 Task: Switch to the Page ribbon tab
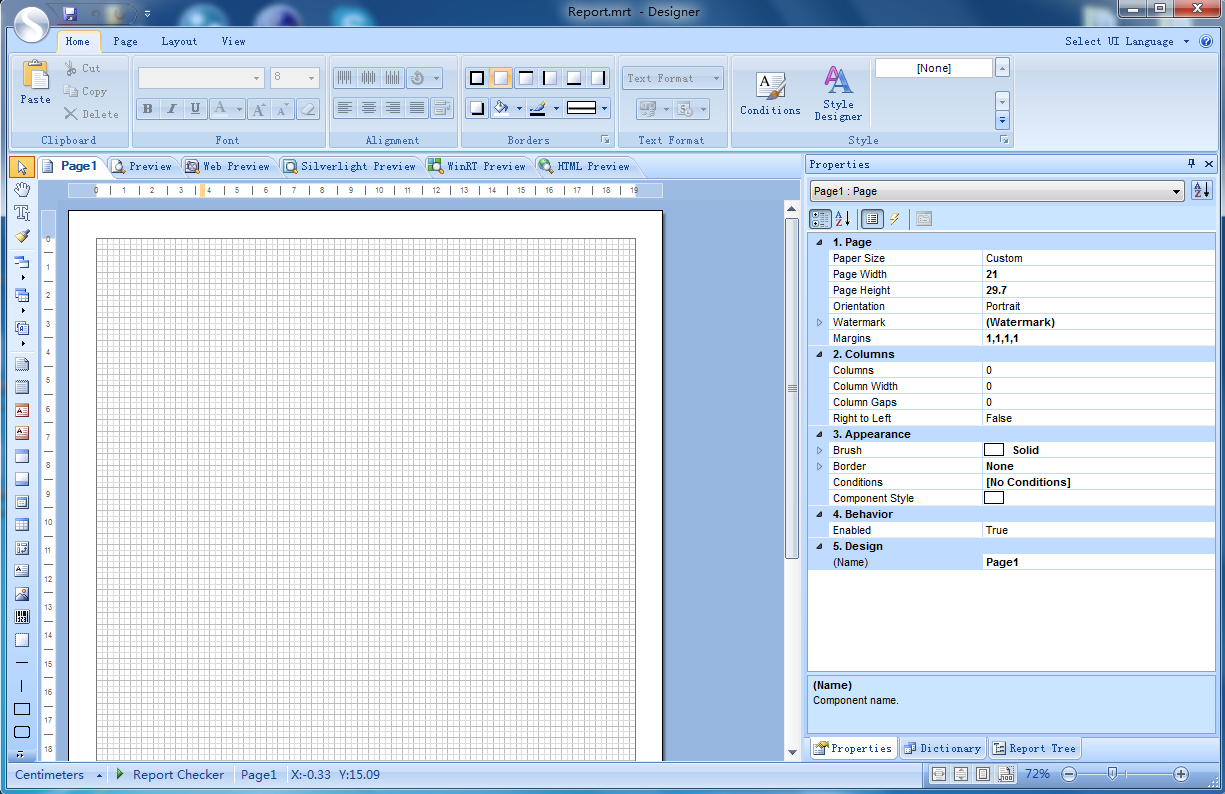tap(125, 41)
